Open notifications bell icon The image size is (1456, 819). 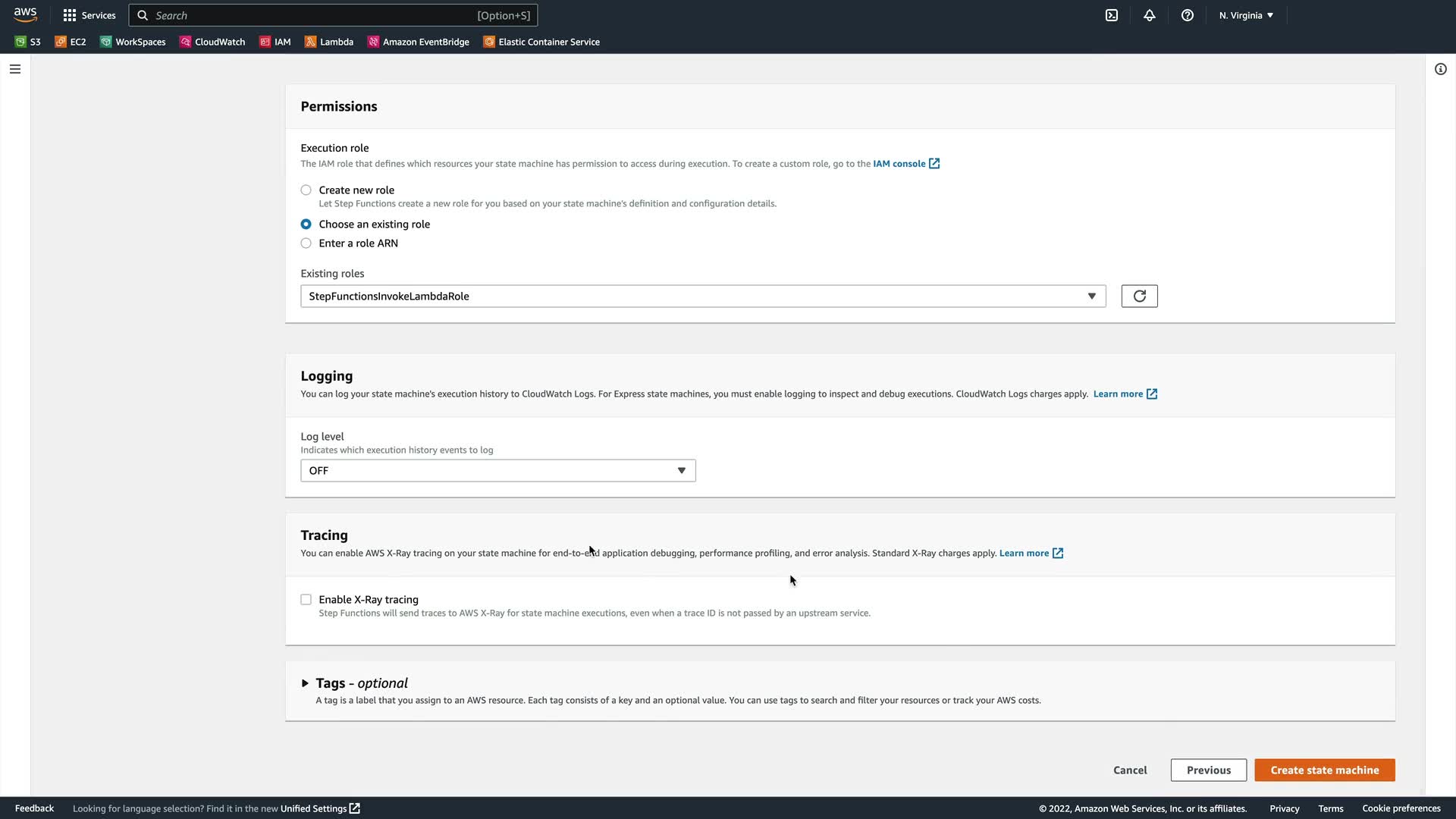click(x=1150, y=15)
